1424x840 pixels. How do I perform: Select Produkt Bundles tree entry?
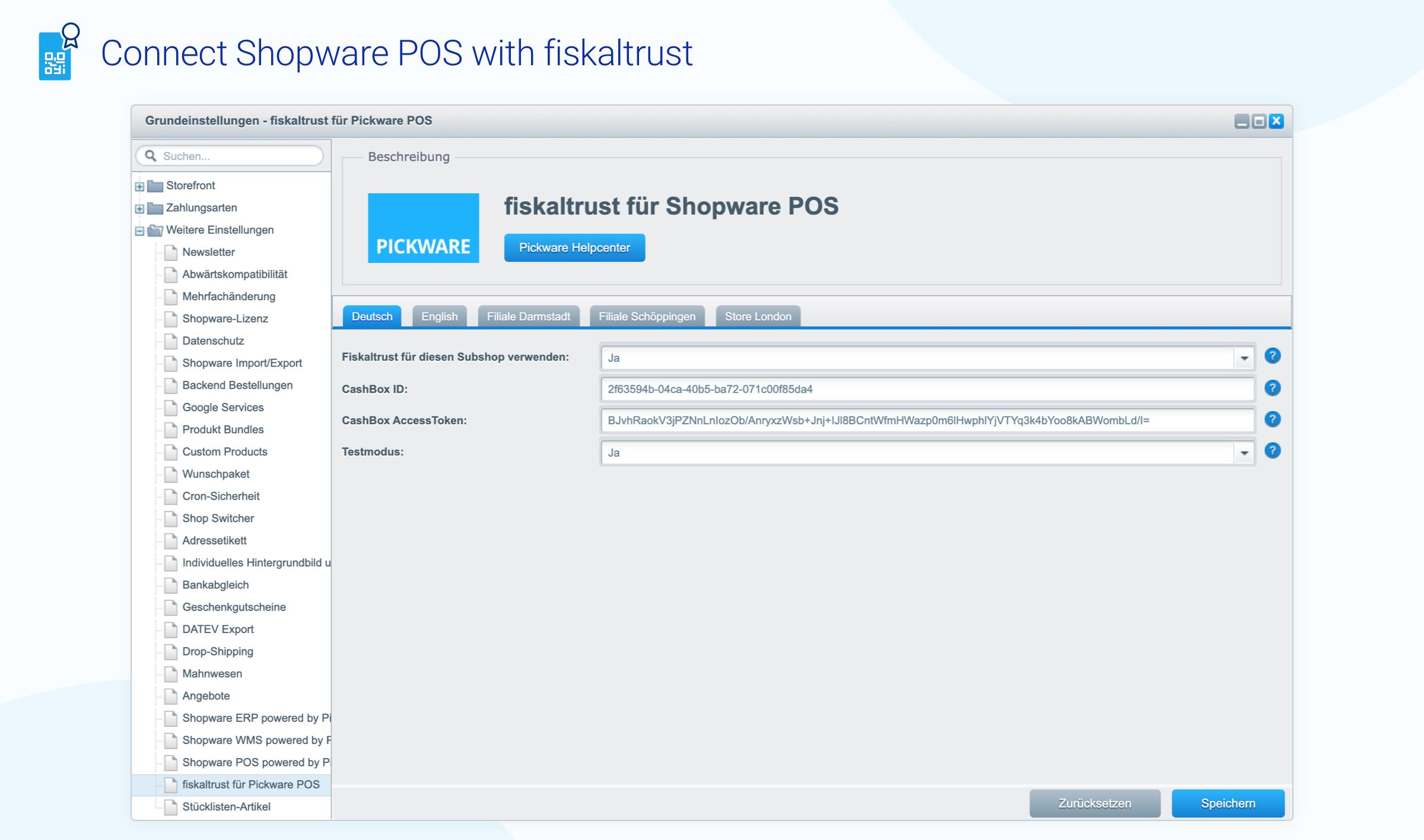tap(223, 429)
